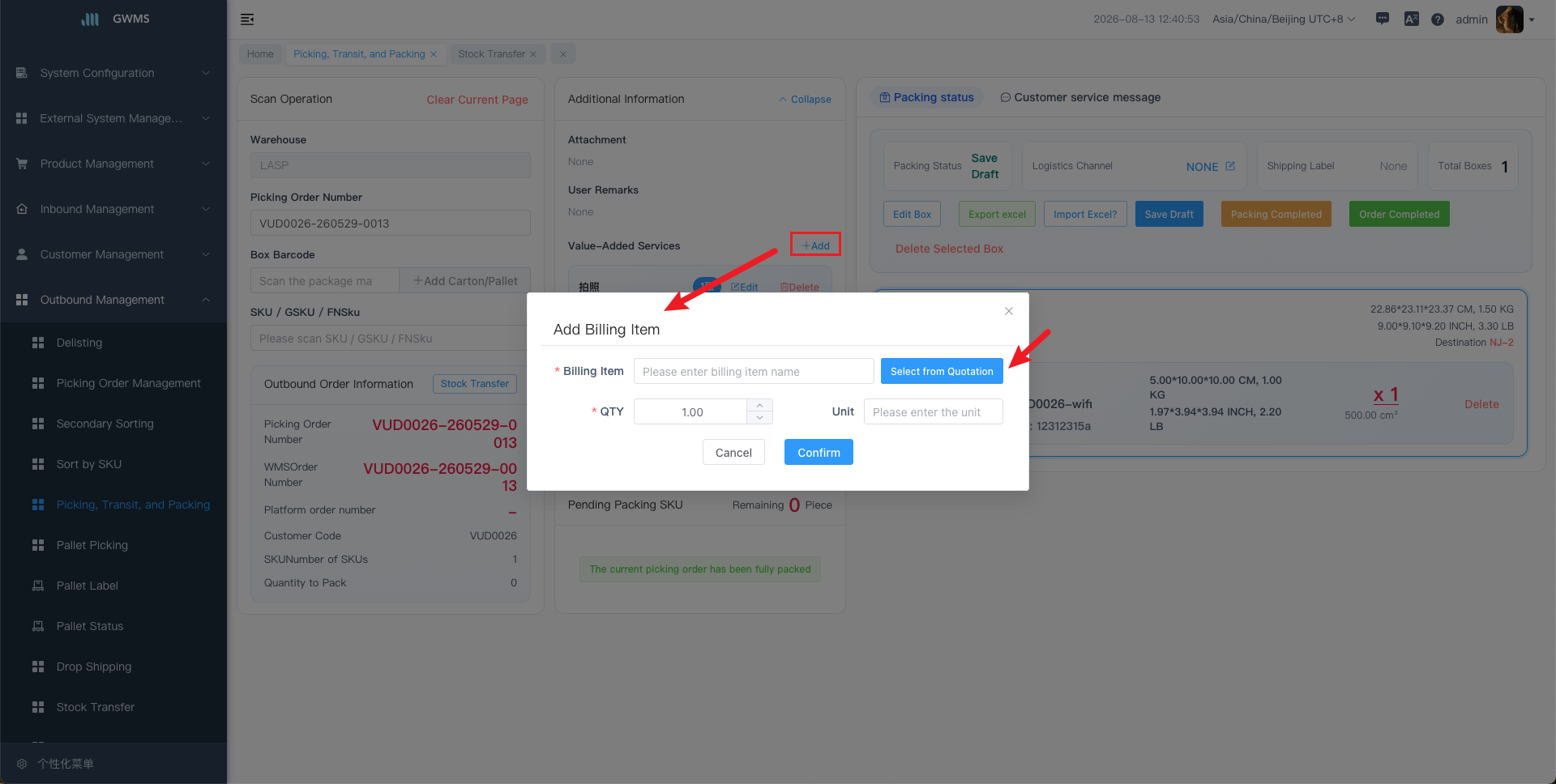Click Import Excel? button
Image resolution: width=1556 pixels, height=784 pixels.
(x=1085, y=214)
